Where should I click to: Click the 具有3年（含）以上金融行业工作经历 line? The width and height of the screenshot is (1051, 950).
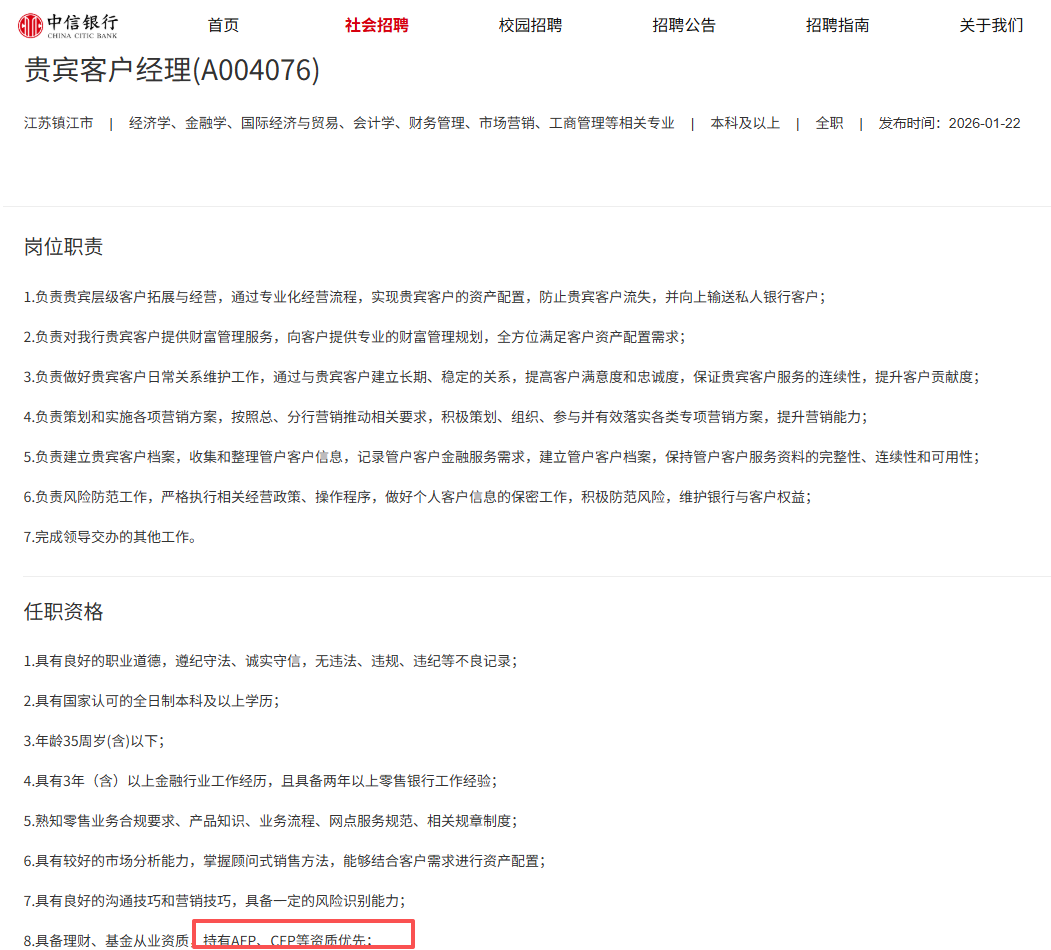[x=260, y=780]
